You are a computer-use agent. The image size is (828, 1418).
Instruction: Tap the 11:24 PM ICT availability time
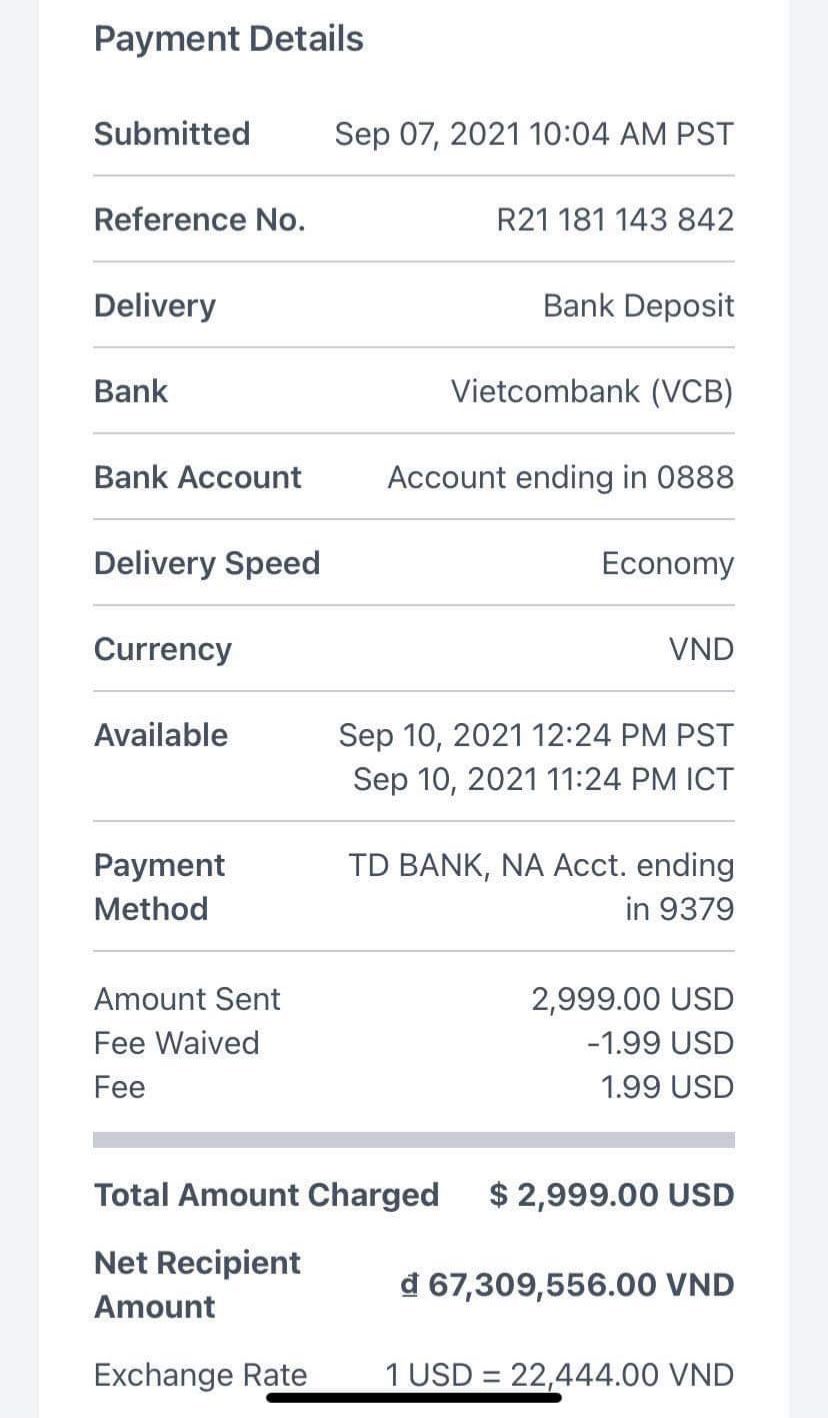[x=543, y=779]
